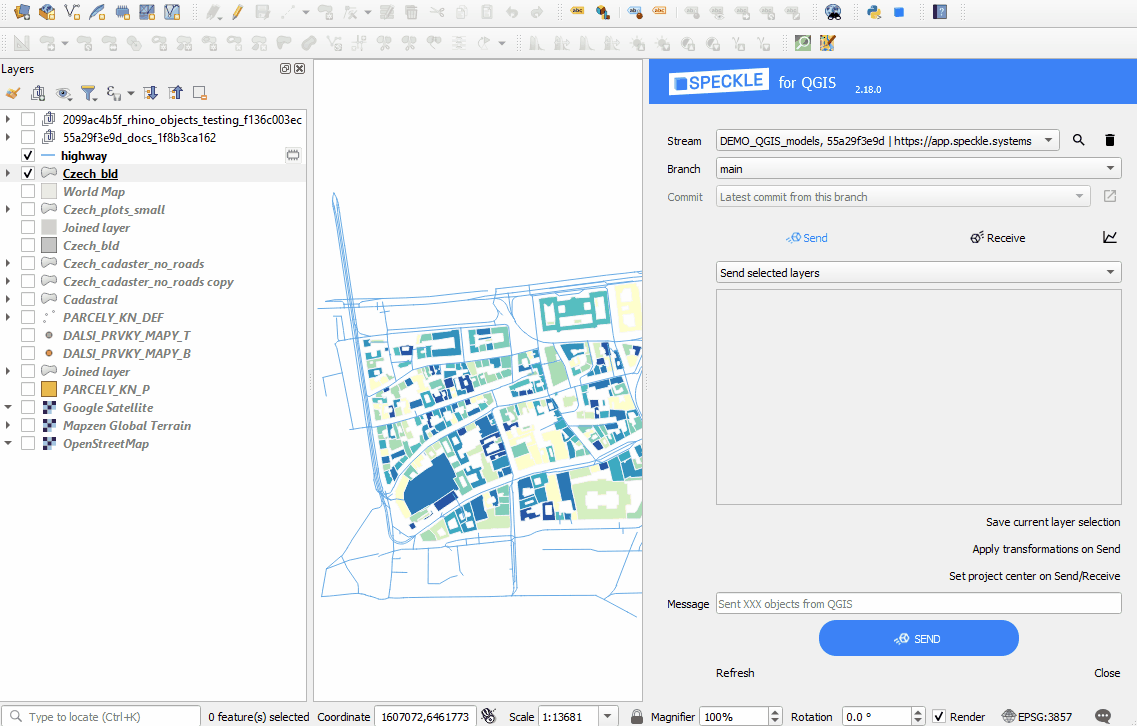Open the Branch dropdown showing main
Image resolution: width=1137 pixels, height=726 pixels.
(x=917, y=169)
